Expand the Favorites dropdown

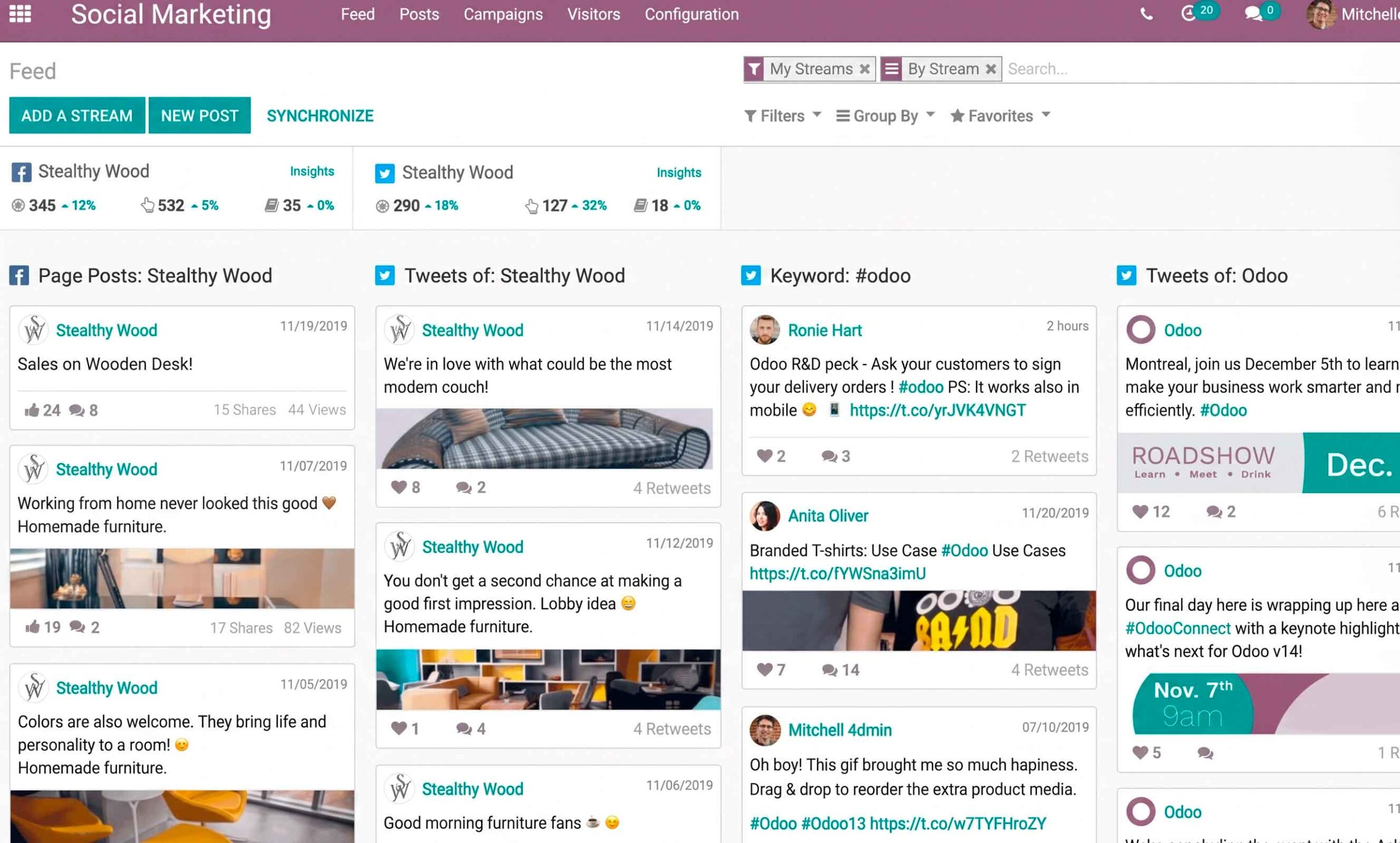tap(1000, 116)
